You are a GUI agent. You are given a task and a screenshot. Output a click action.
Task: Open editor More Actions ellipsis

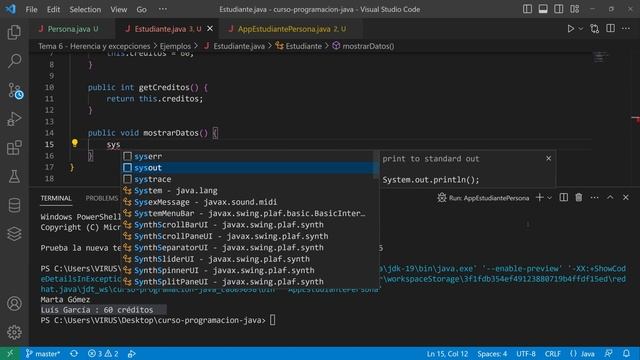[x=626, y=29]
